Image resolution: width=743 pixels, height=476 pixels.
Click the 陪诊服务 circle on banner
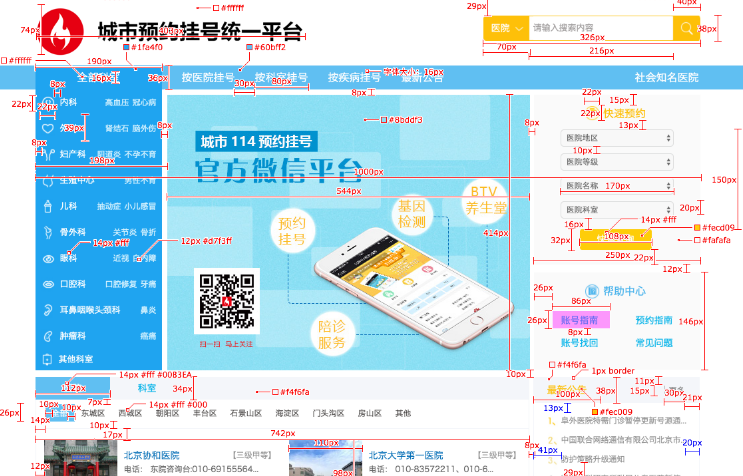coord(332,334)
